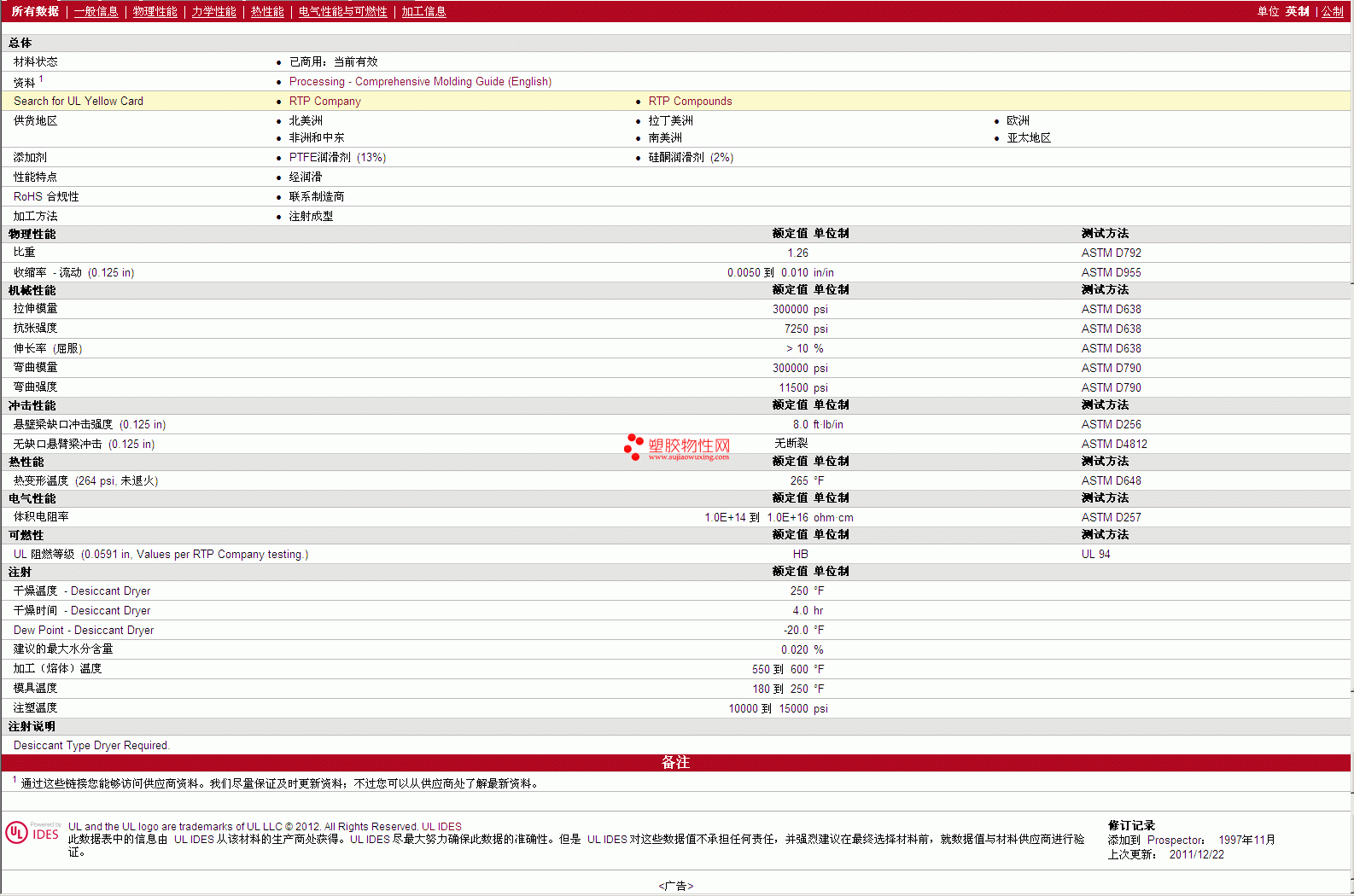Viewport: 1354px width, 896px height.
Task: Click the Desiccant Type Dryer Required note
Action: (91, 745)
